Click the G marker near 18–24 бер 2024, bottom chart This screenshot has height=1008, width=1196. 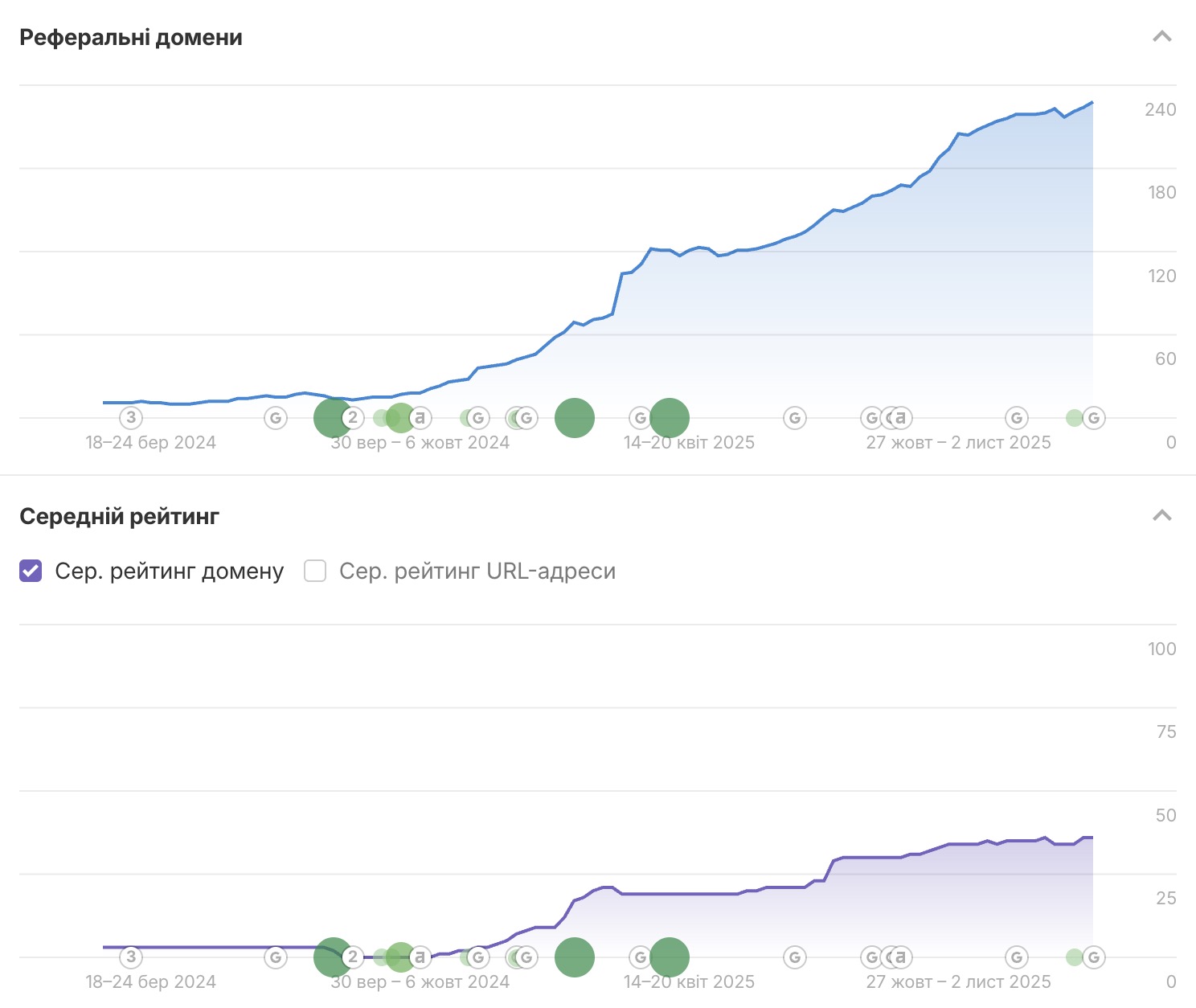pos(276,957)
